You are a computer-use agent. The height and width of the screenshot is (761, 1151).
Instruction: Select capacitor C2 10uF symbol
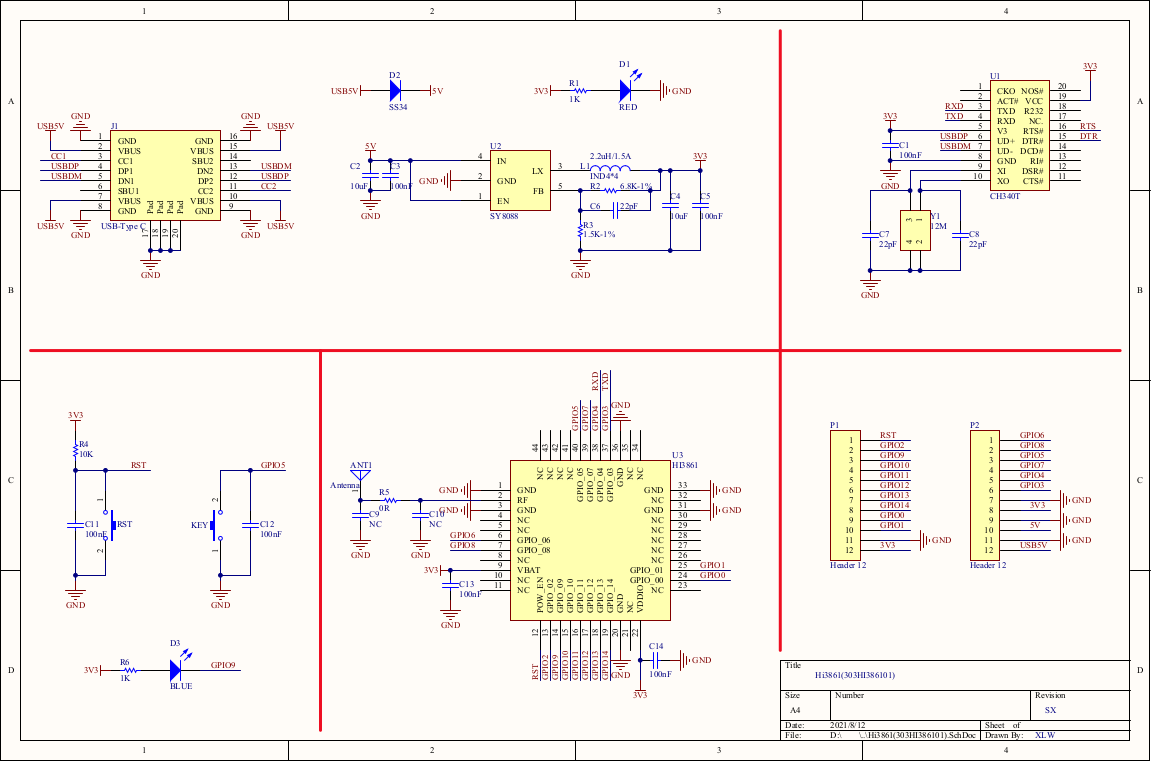click(x=370, y=175)
